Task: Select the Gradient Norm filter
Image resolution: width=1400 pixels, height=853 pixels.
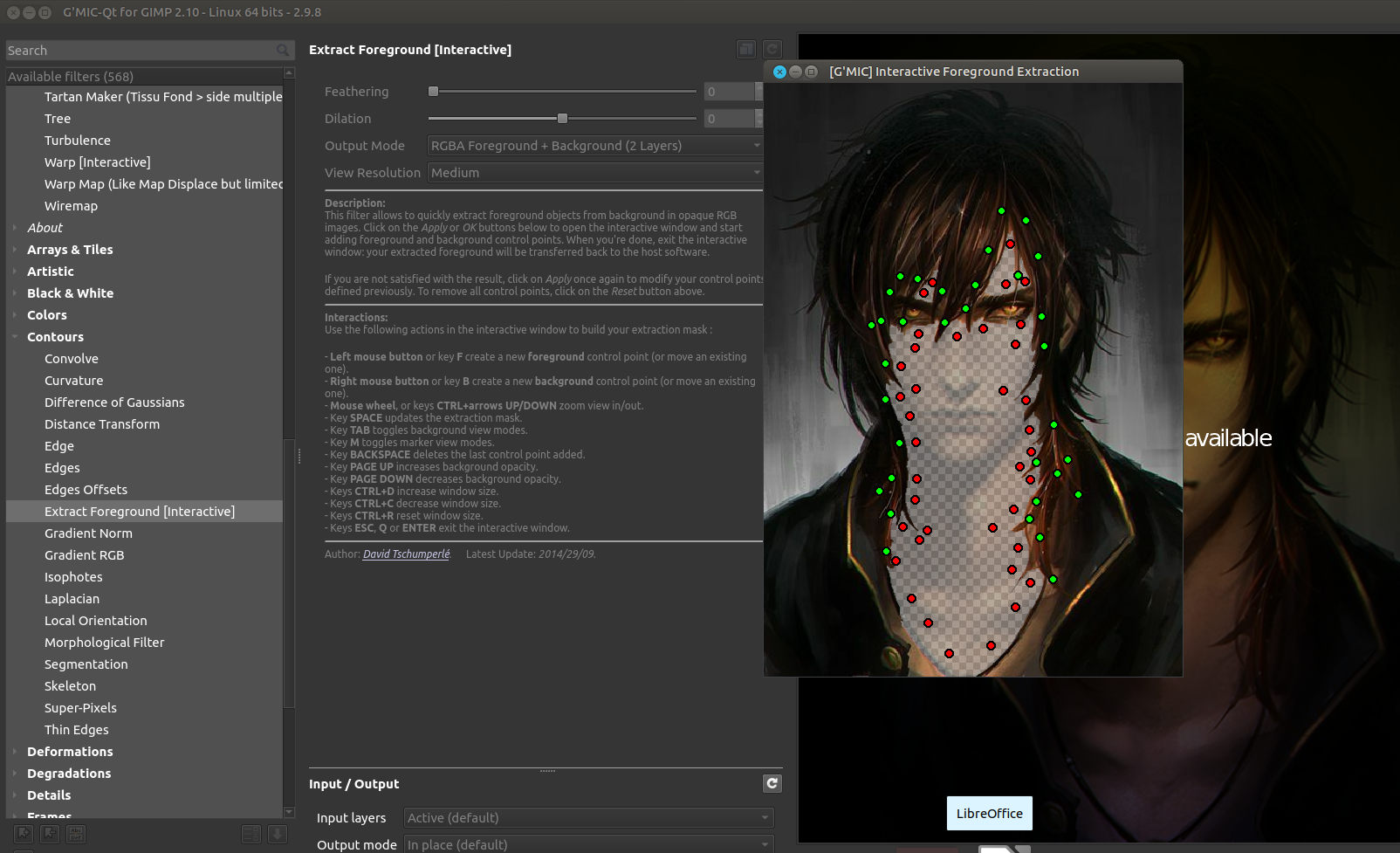Action: click(88, 533)
